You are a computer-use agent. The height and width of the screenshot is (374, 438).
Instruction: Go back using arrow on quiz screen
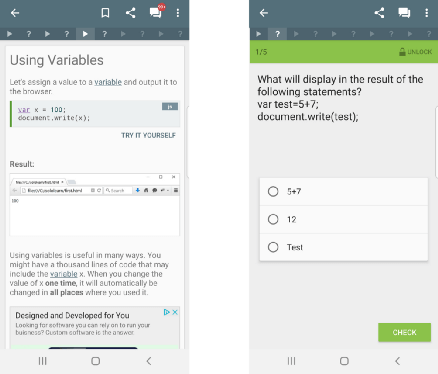[264, 13]
